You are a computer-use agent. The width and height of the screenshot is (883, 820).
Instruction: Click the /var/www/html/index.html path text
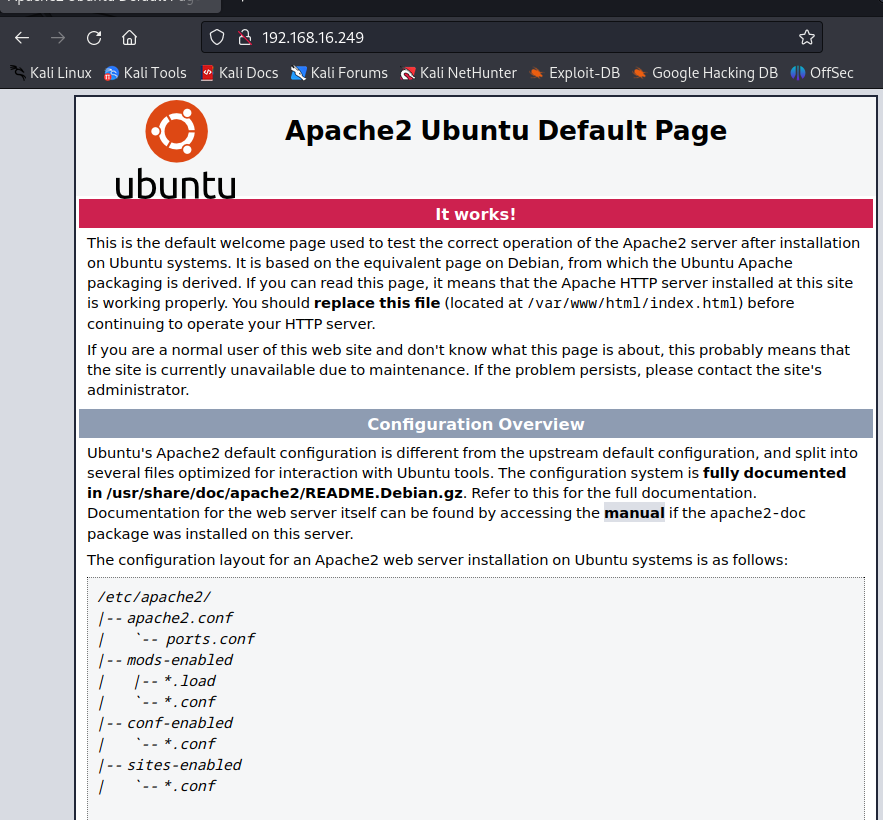[x=633, y=303]
